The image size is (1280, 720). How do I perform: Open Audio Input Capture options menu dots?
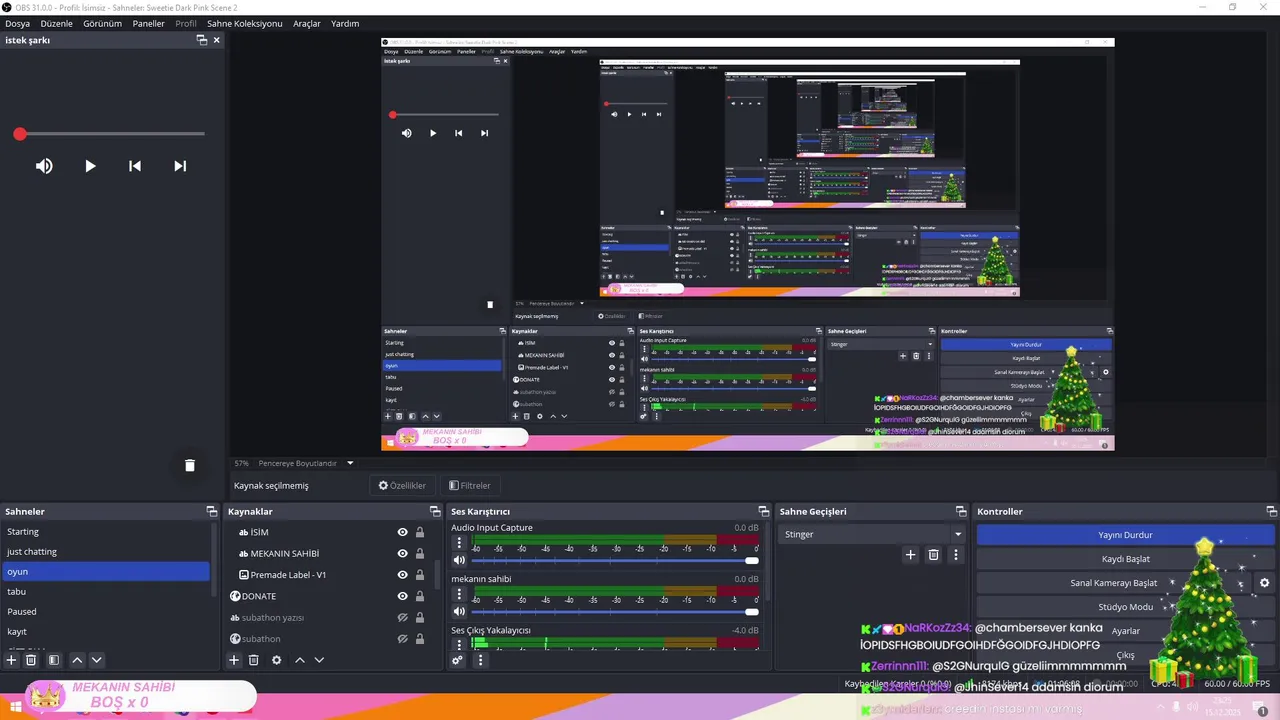click(x=459, y=543)
